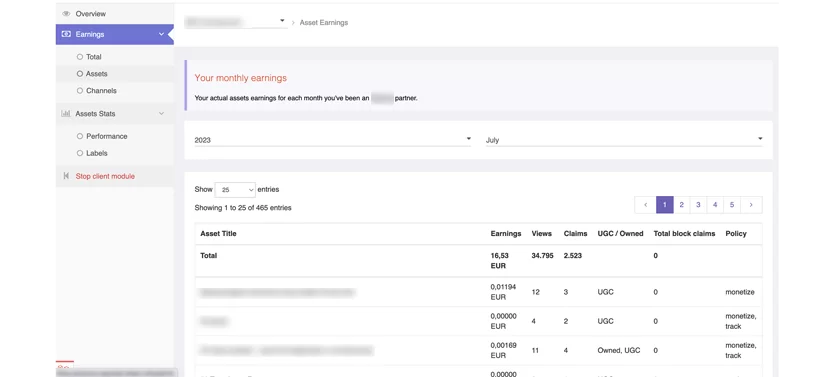Select the Assets radio item under Earnings
834x377 pixels.
[92, 74]
